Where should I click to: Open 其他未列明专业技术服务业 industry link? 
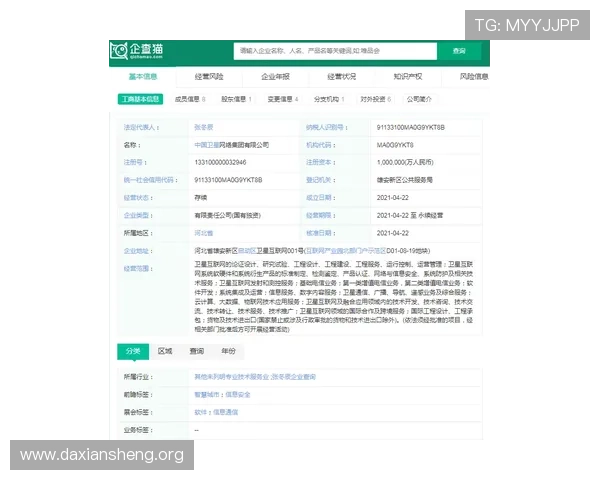tap(232, 377)
